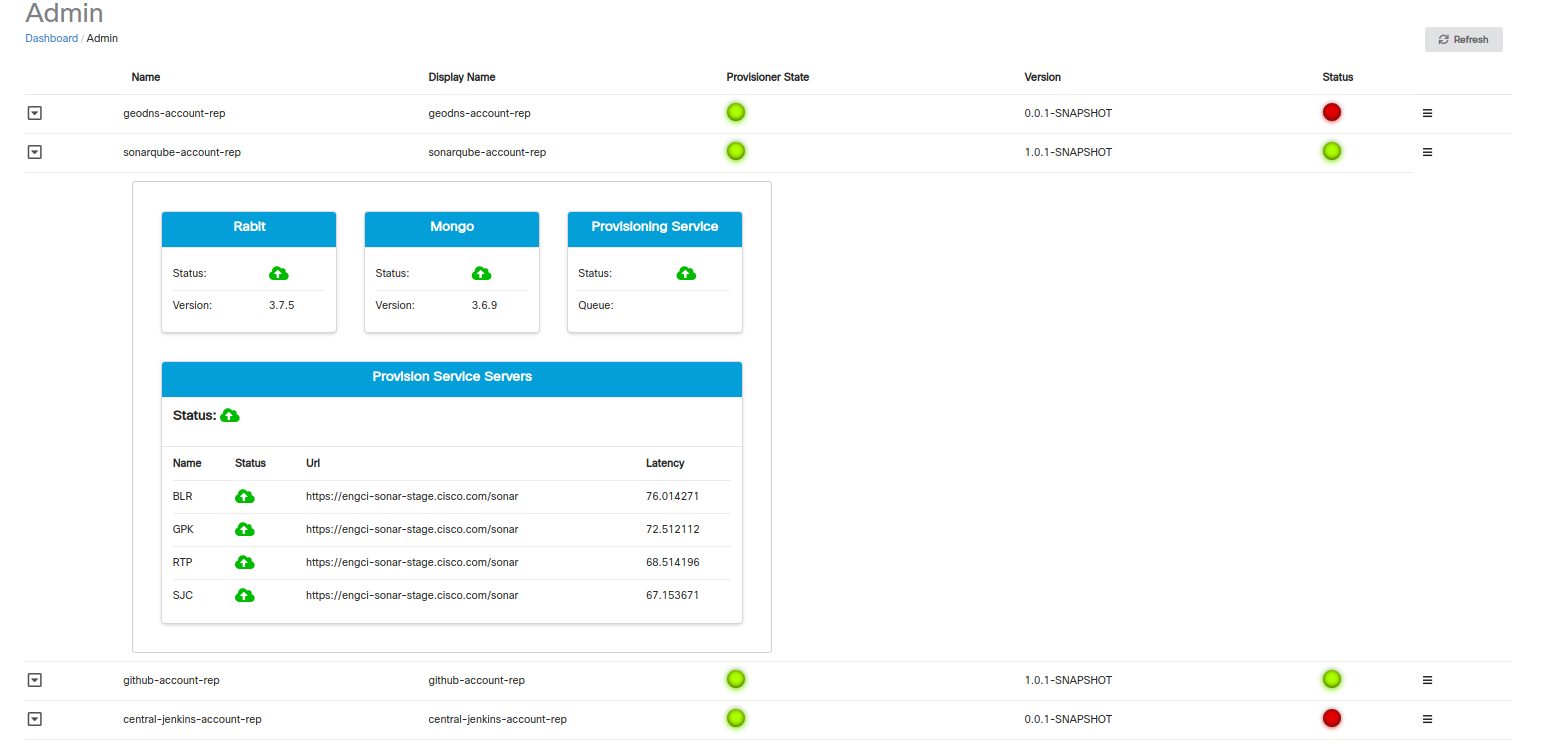Click the central-jenkins-account-rep version 0.0.1-SNAPSHOT

coord(1068,719)
